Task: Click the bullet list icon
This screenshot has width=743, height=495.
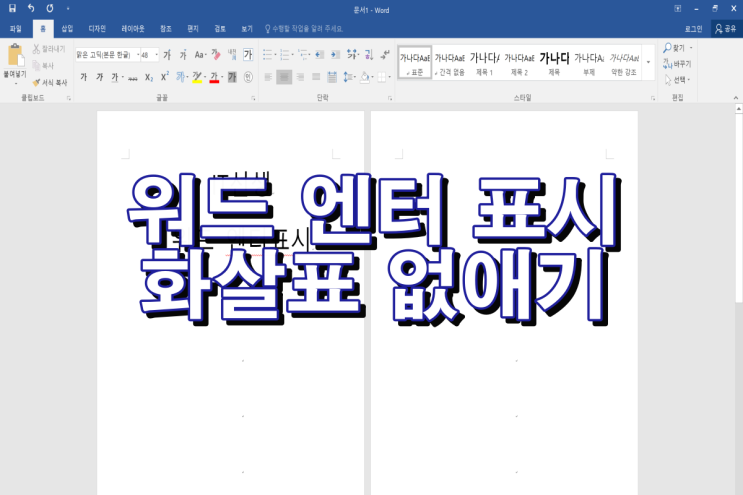Action: tap(267, 55)
